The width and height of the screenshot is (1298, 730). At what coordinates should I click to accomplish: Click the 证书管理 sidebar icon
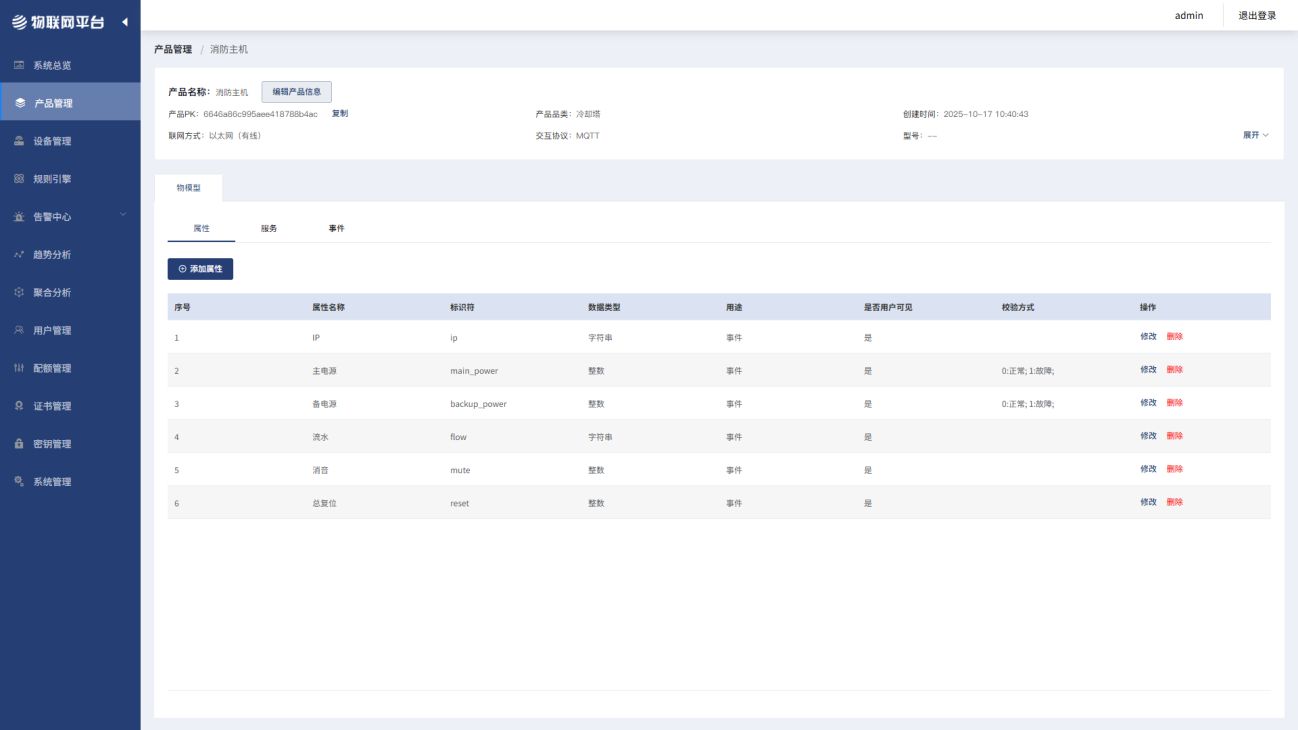point(19,406)
